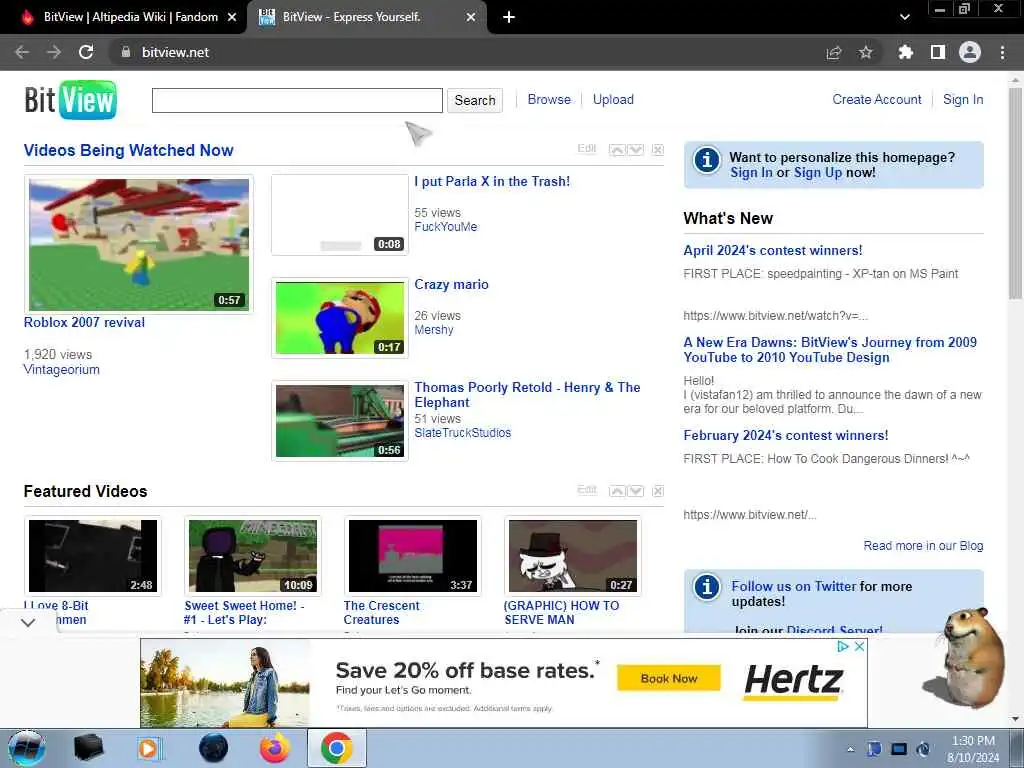Reload the bitview.net page

click(x=86, y=52)
